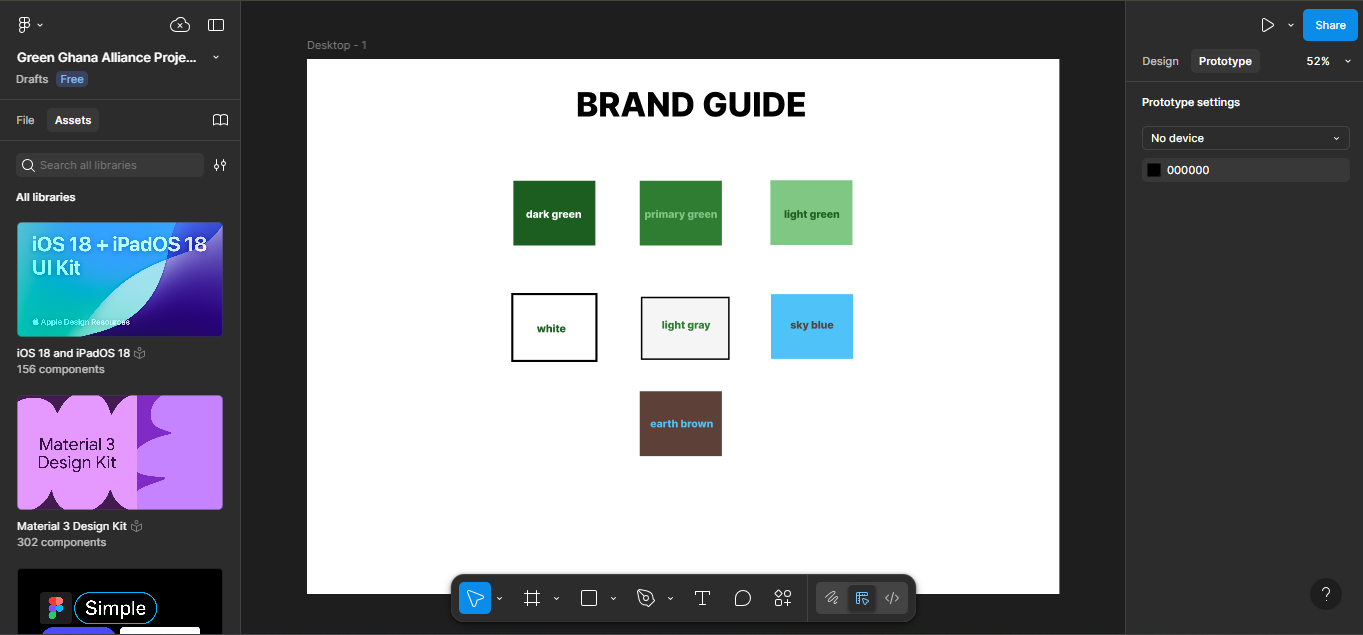Select the Frame tool
This screenshot has width=1363, height=635.
[532, 598]
